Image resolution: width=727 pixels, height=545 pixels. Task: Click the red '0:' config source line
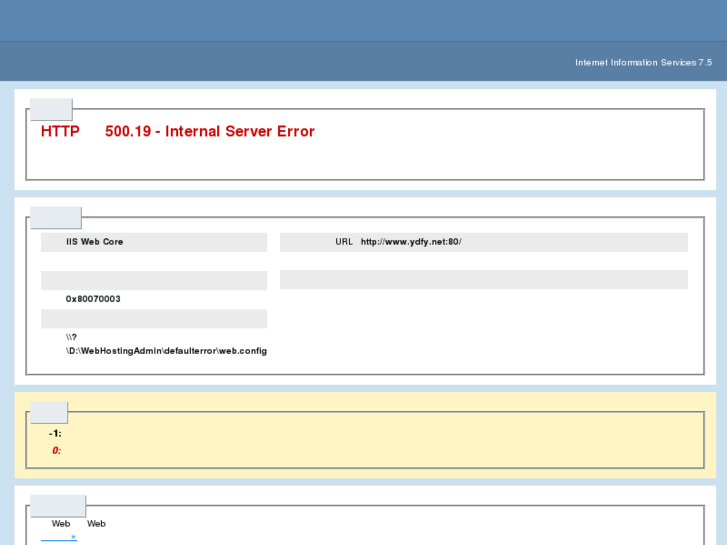[57, 450]
